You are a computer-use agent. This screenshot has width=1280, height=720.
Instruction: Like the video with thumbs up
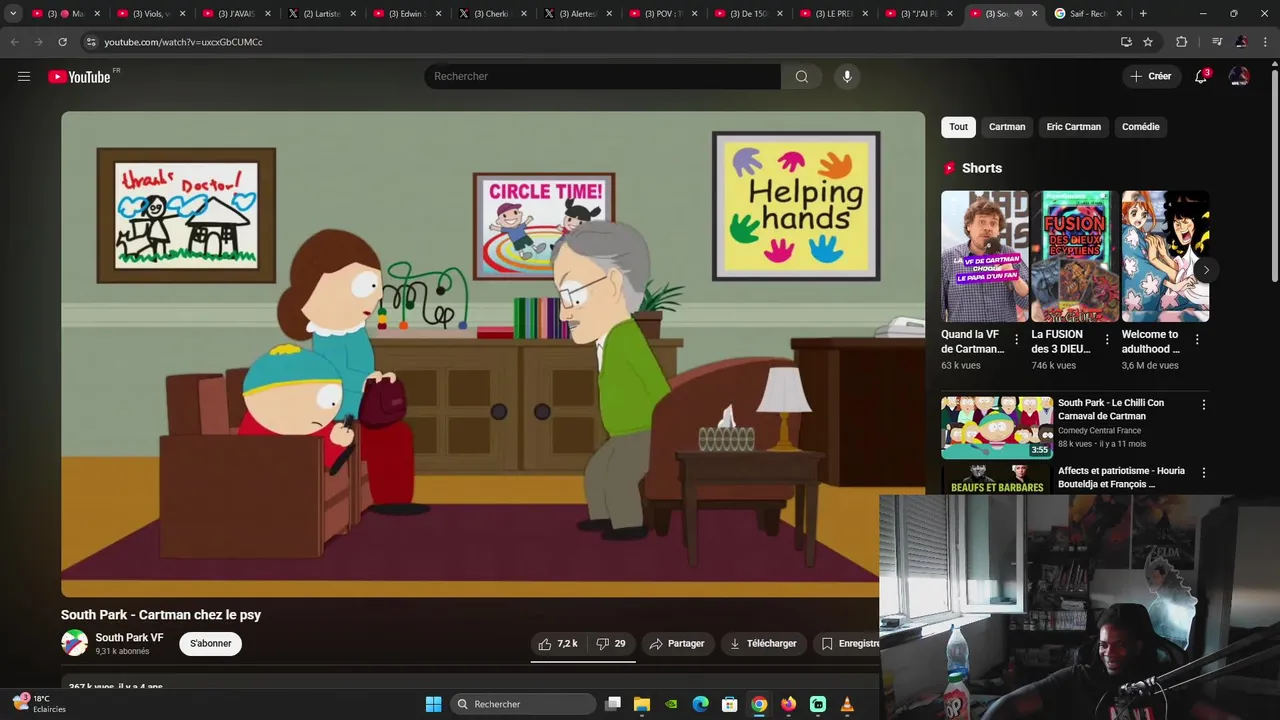[x=558, y=643]
